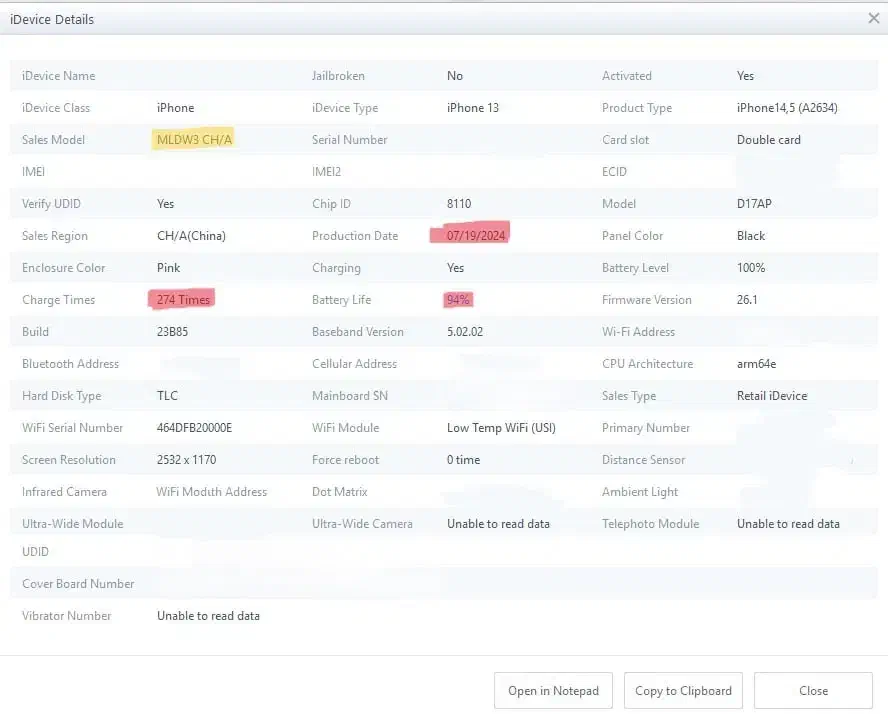The height and width of the screenshot is (714, 888).
Task: Select the 274 Times charge count
Action: point(184,300)
